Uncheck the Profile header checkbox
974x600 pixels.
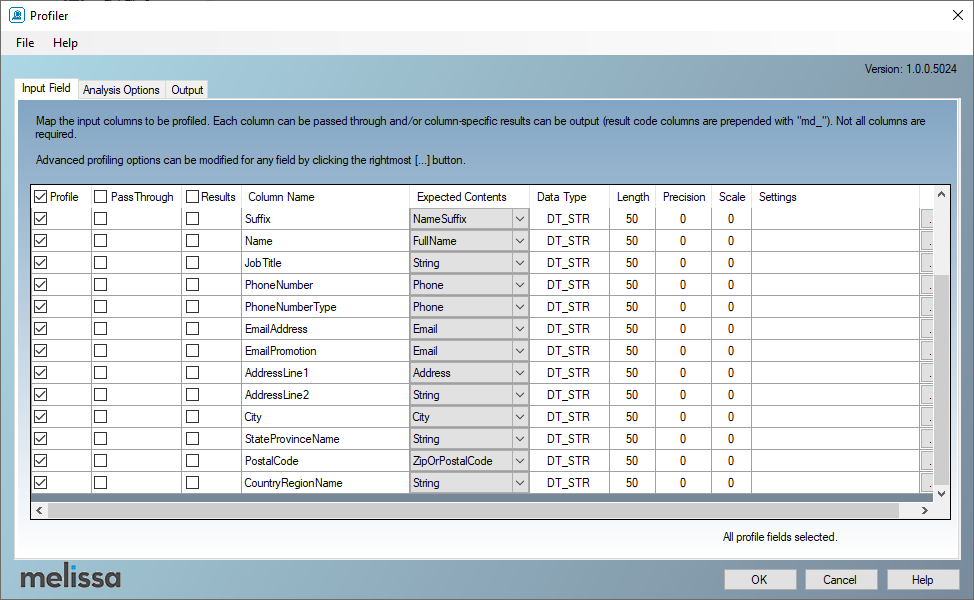click(41, 197)
